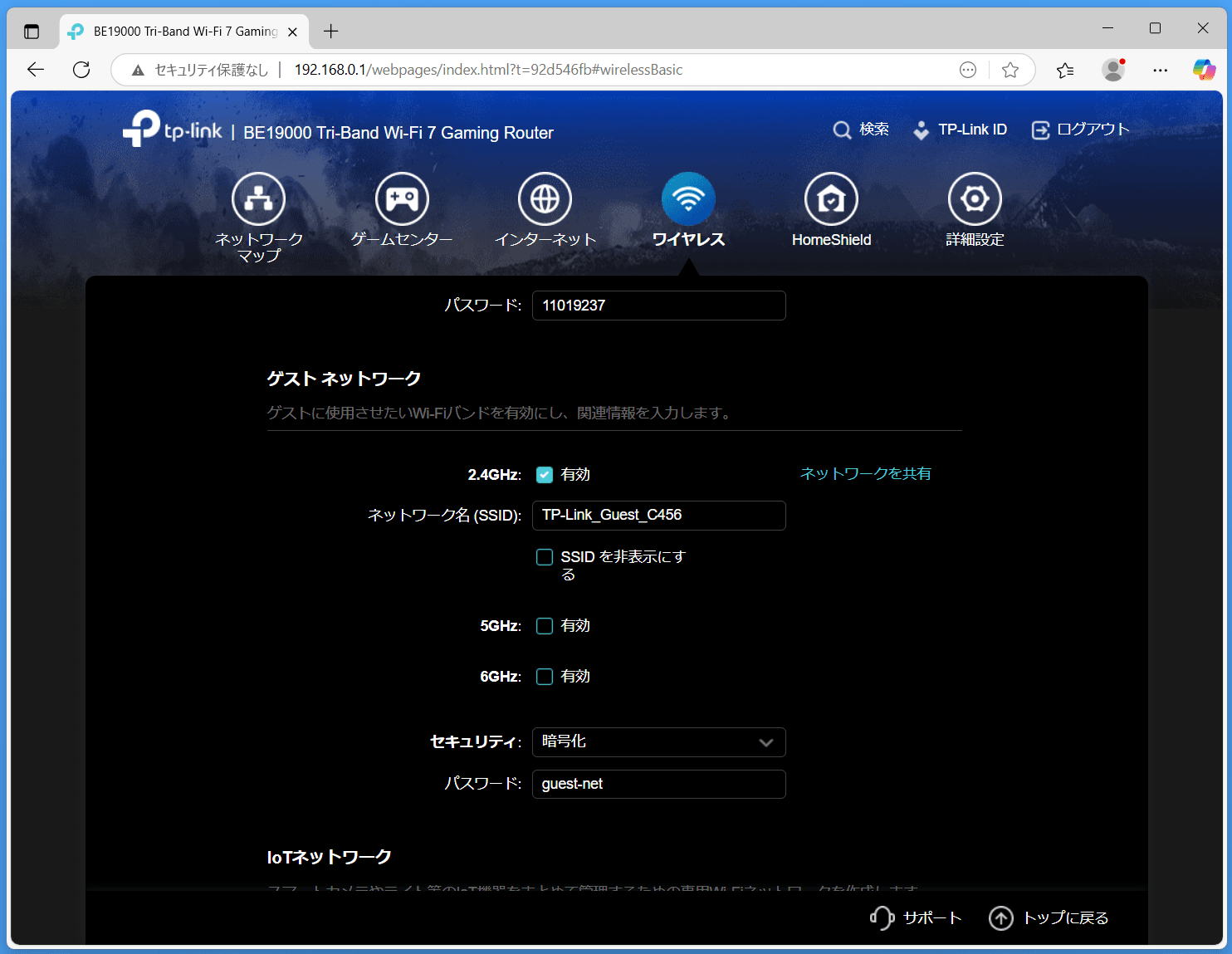Click the address bar feedback face icon

point(968,70)
